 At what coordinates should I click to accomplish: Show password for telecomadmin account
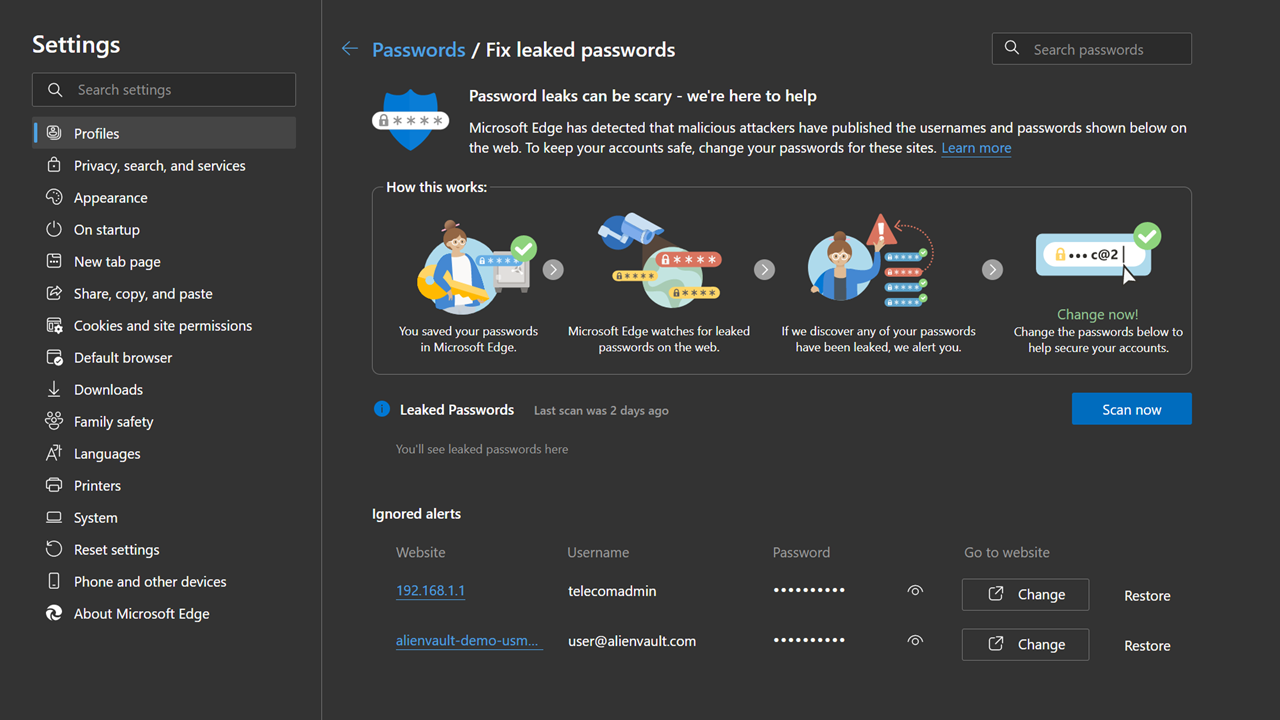tap(915, 591)
